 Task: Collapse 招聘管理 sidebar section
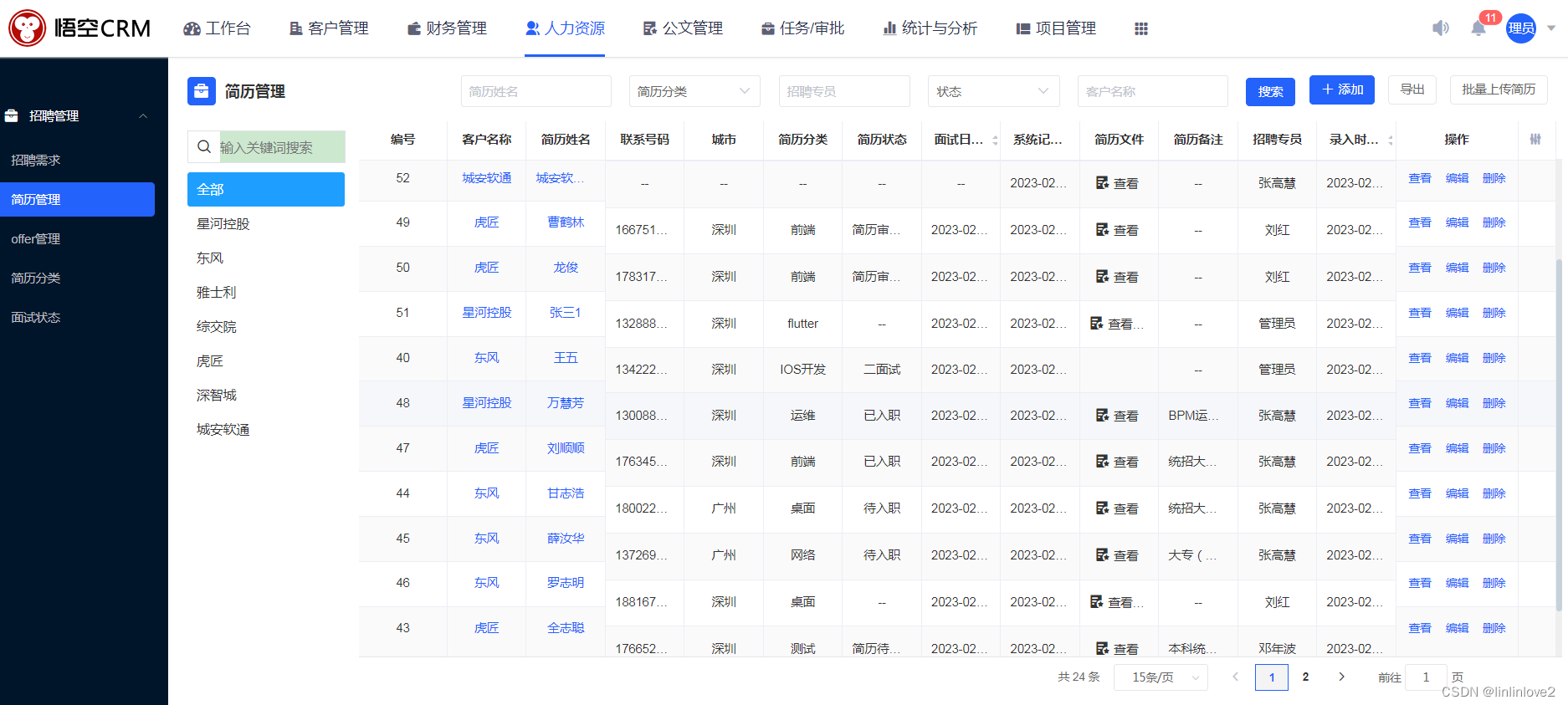pos(143,116)
